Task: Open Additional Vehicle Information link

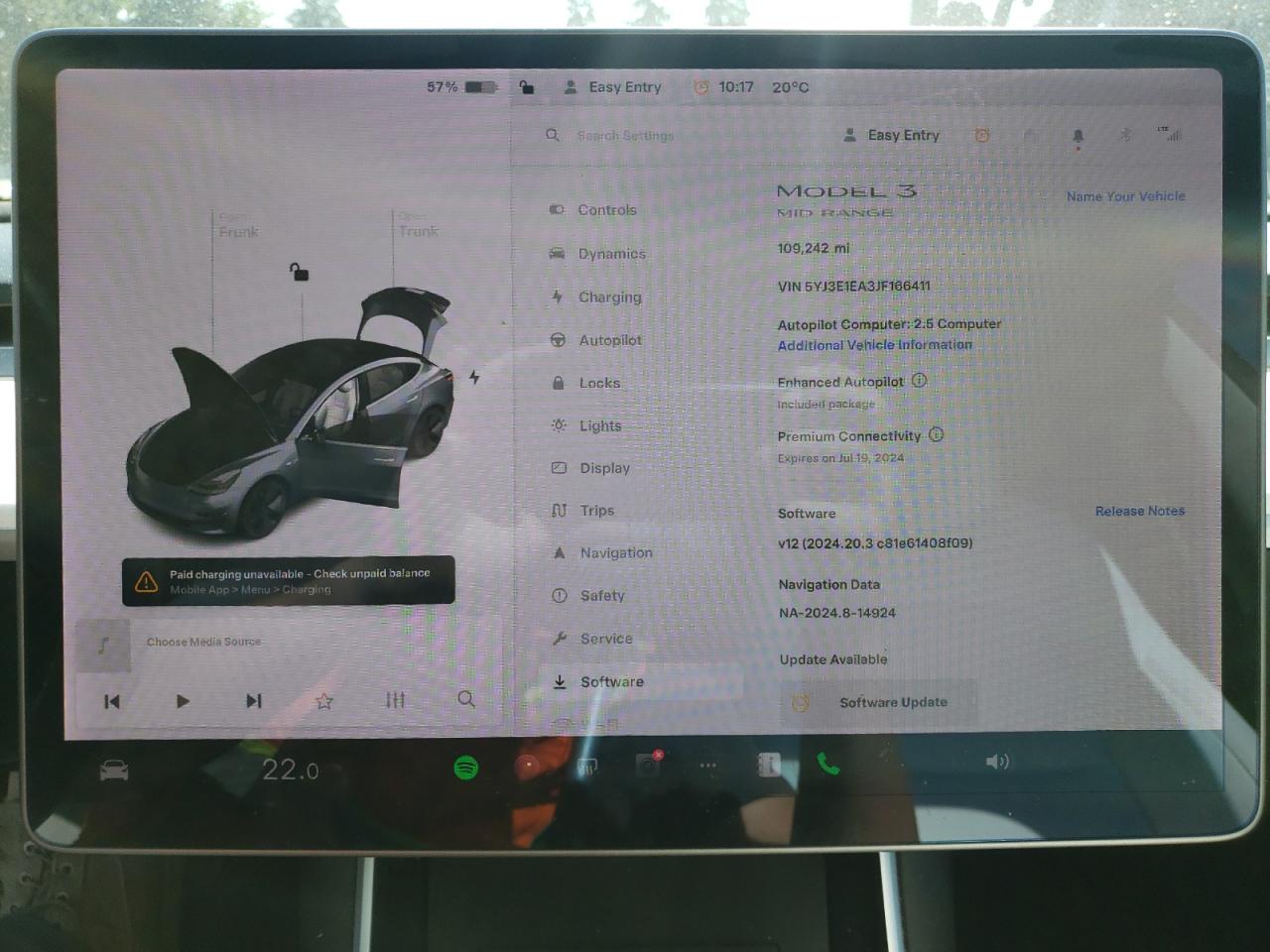Action: click(874, 345)
